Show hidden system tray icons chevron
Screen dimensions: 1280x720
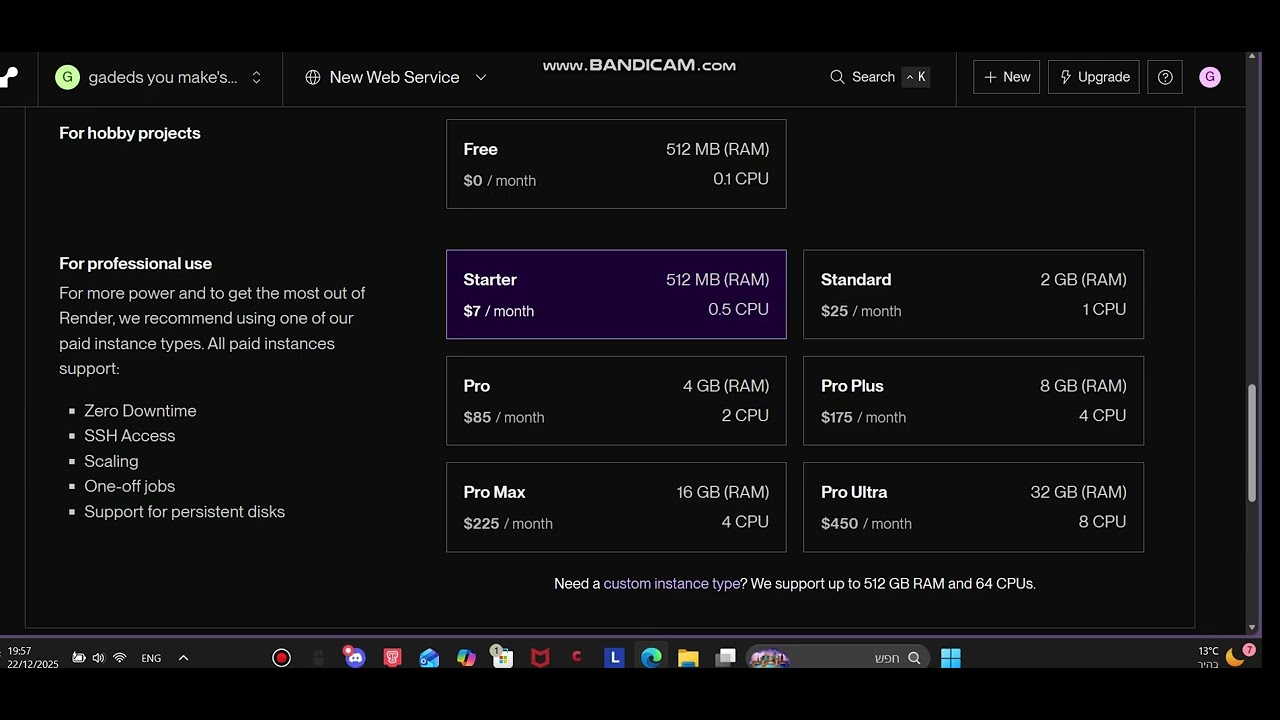coord(183,658)
